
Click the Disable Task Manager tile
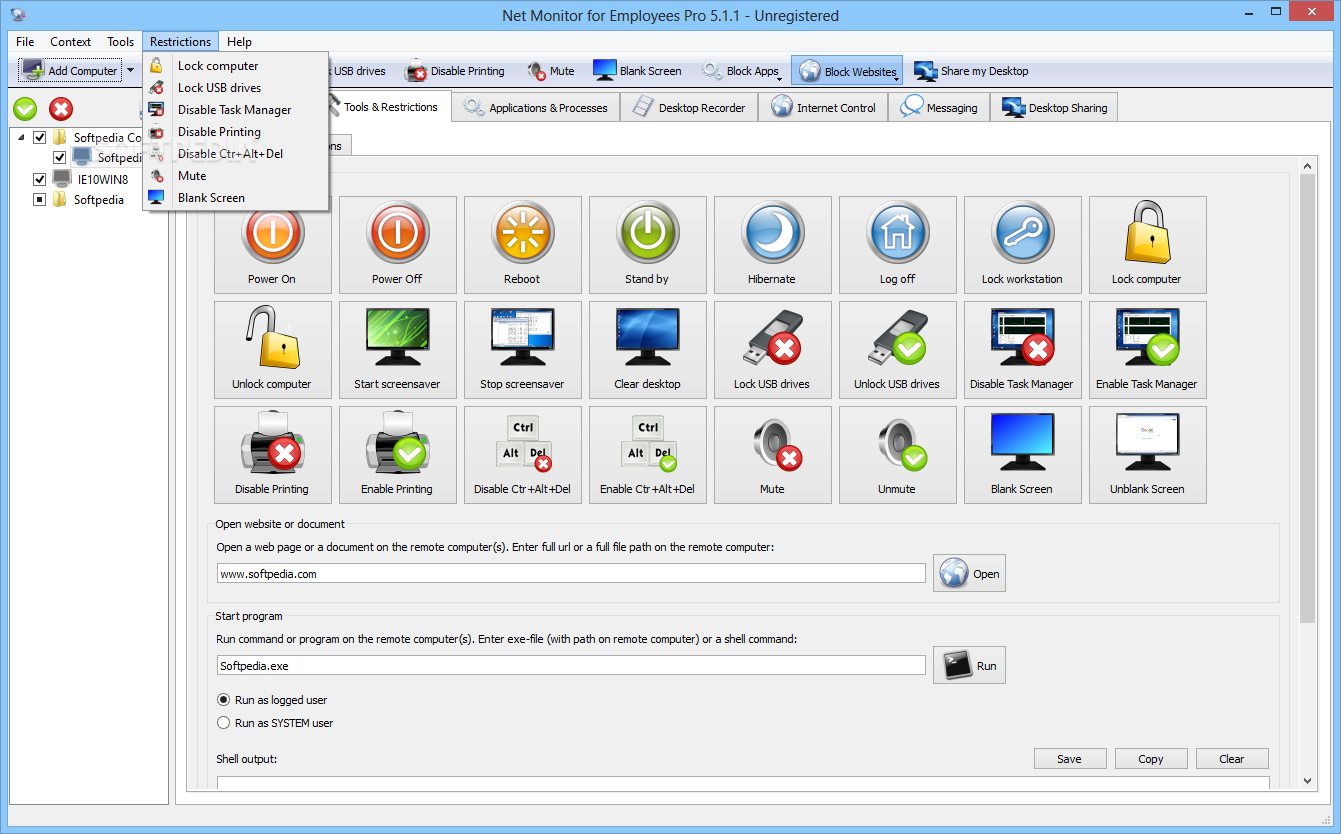coord(1022,349)
